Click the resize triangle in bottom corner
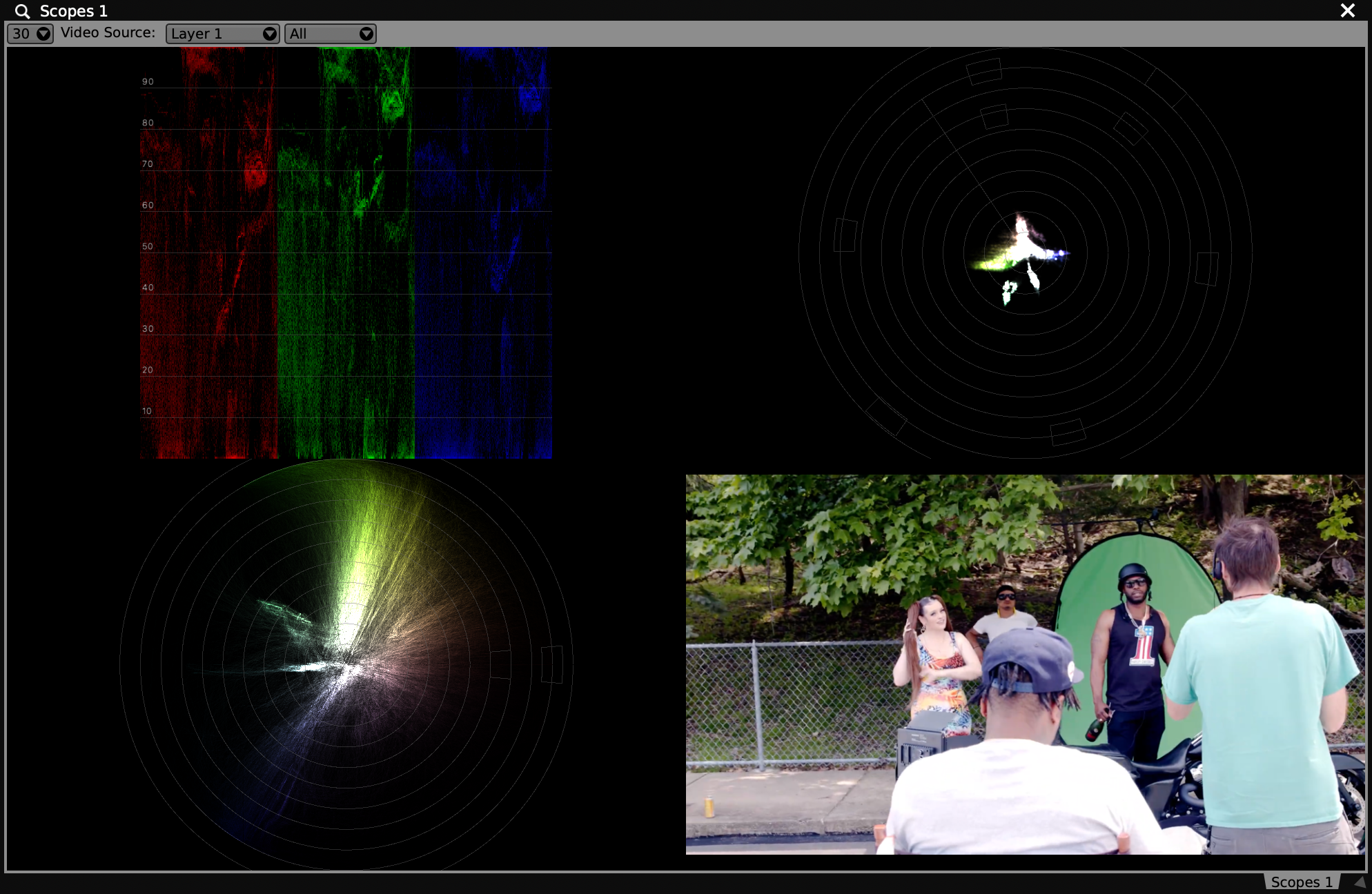Image resolution: width=1372 pixels, height=894 pixels. tap(1360, 882)
